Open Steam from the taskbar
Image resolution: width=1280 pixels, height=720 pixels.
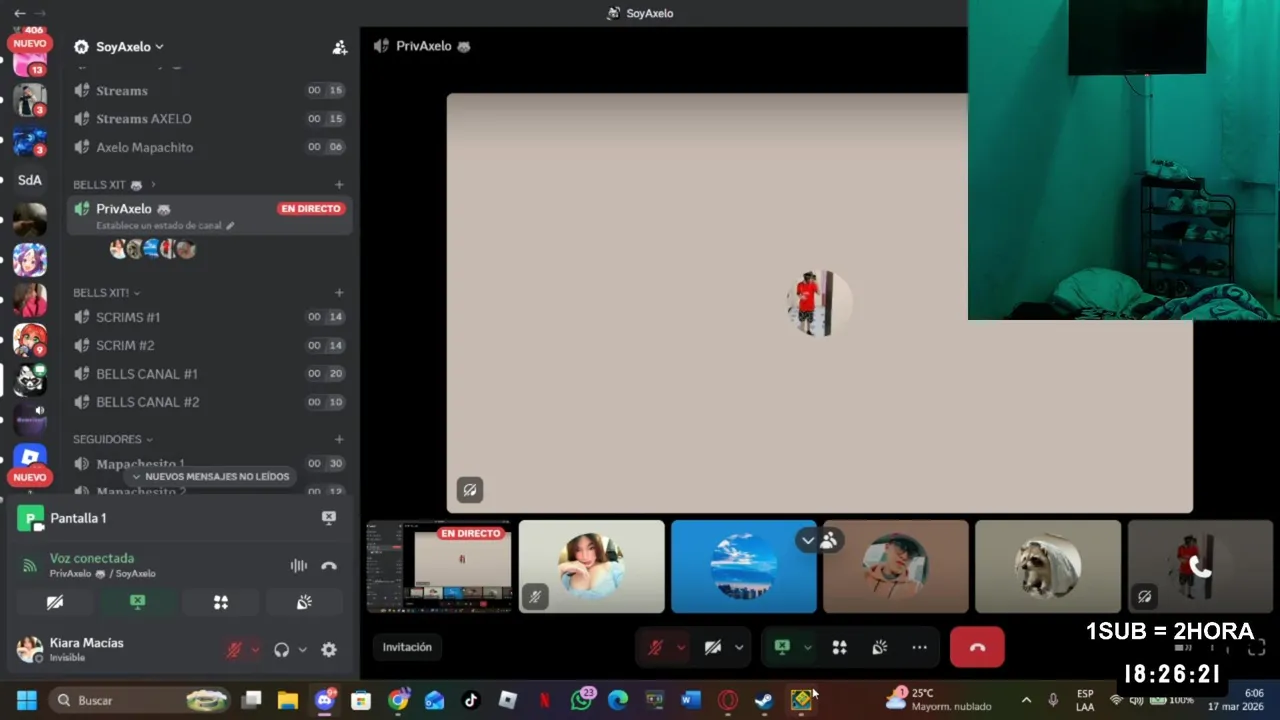pos(764,700)
